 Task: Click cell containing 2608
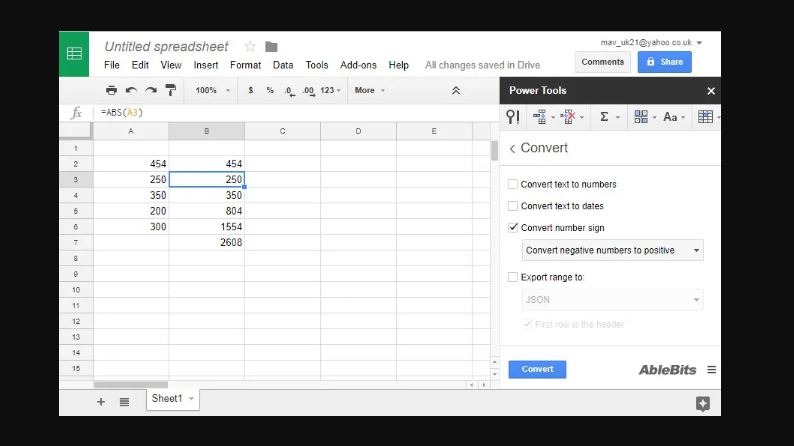(x=207, y=242)
